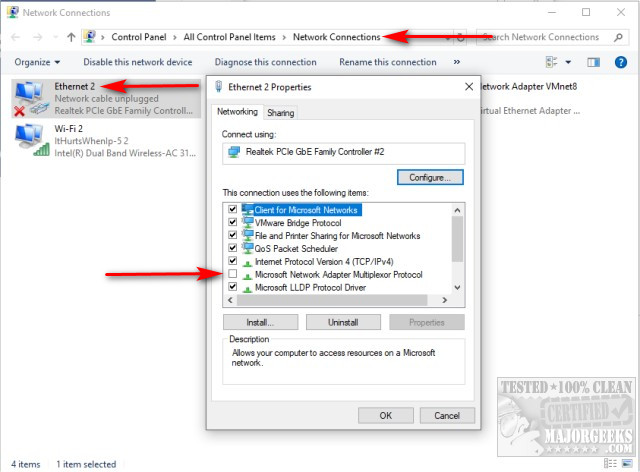This screenshot has width=640, height=472.
Task: Uncheck VMware Bridge Protocol
Action: 233,222
